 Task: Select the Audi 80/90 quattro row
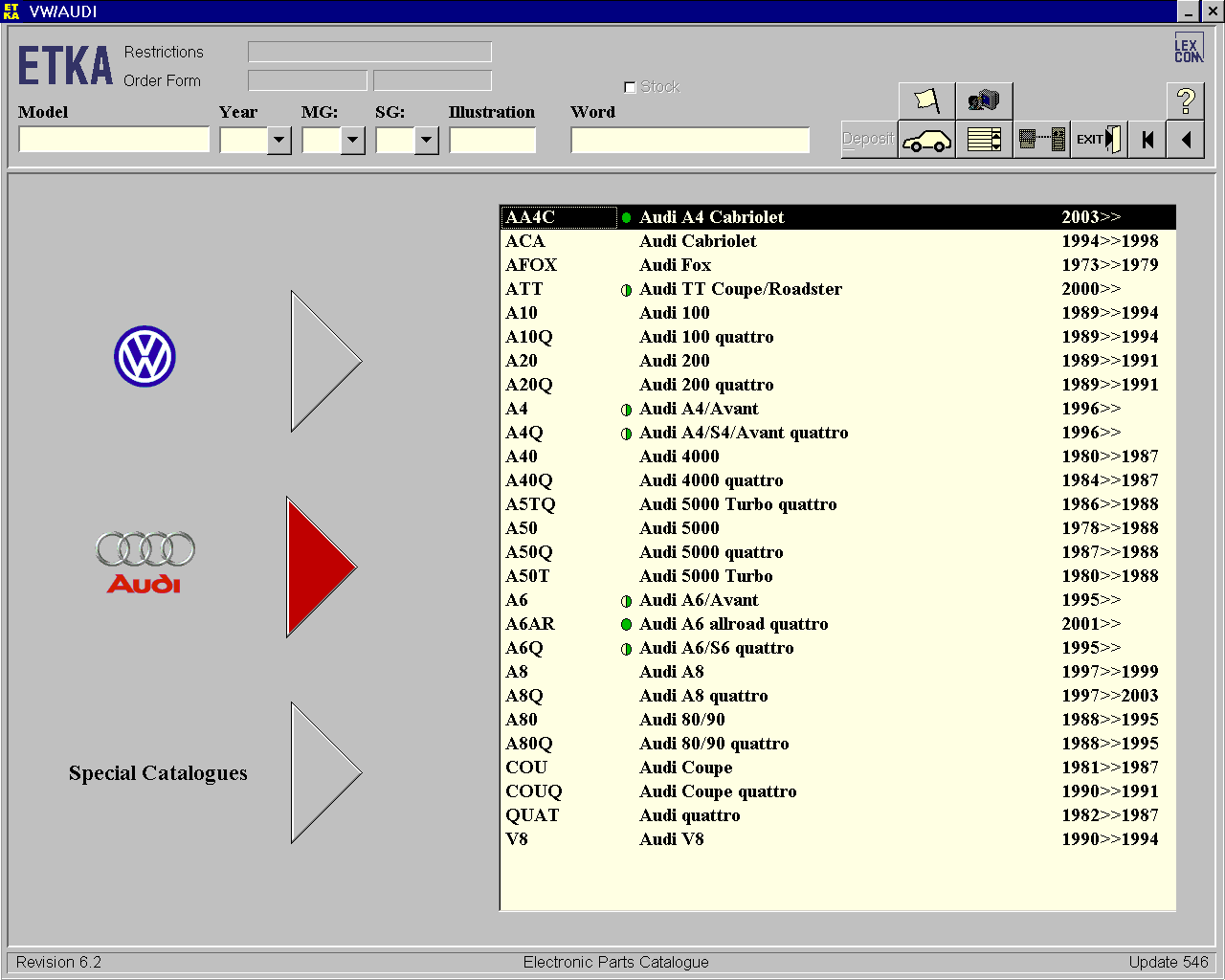pyautogui.click(x=837, y=744)
